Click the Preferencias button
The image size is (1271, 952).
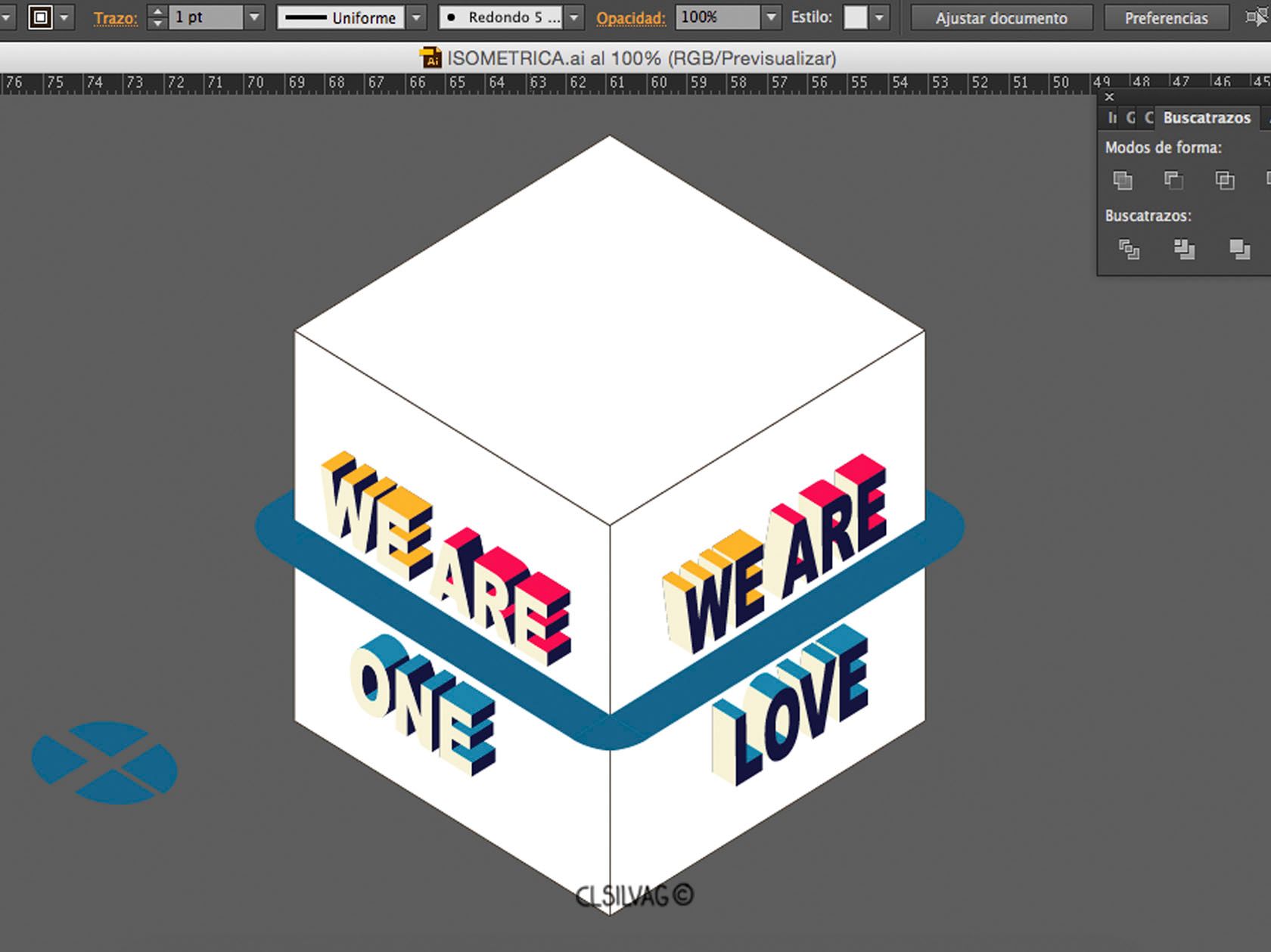point(1166,17)
